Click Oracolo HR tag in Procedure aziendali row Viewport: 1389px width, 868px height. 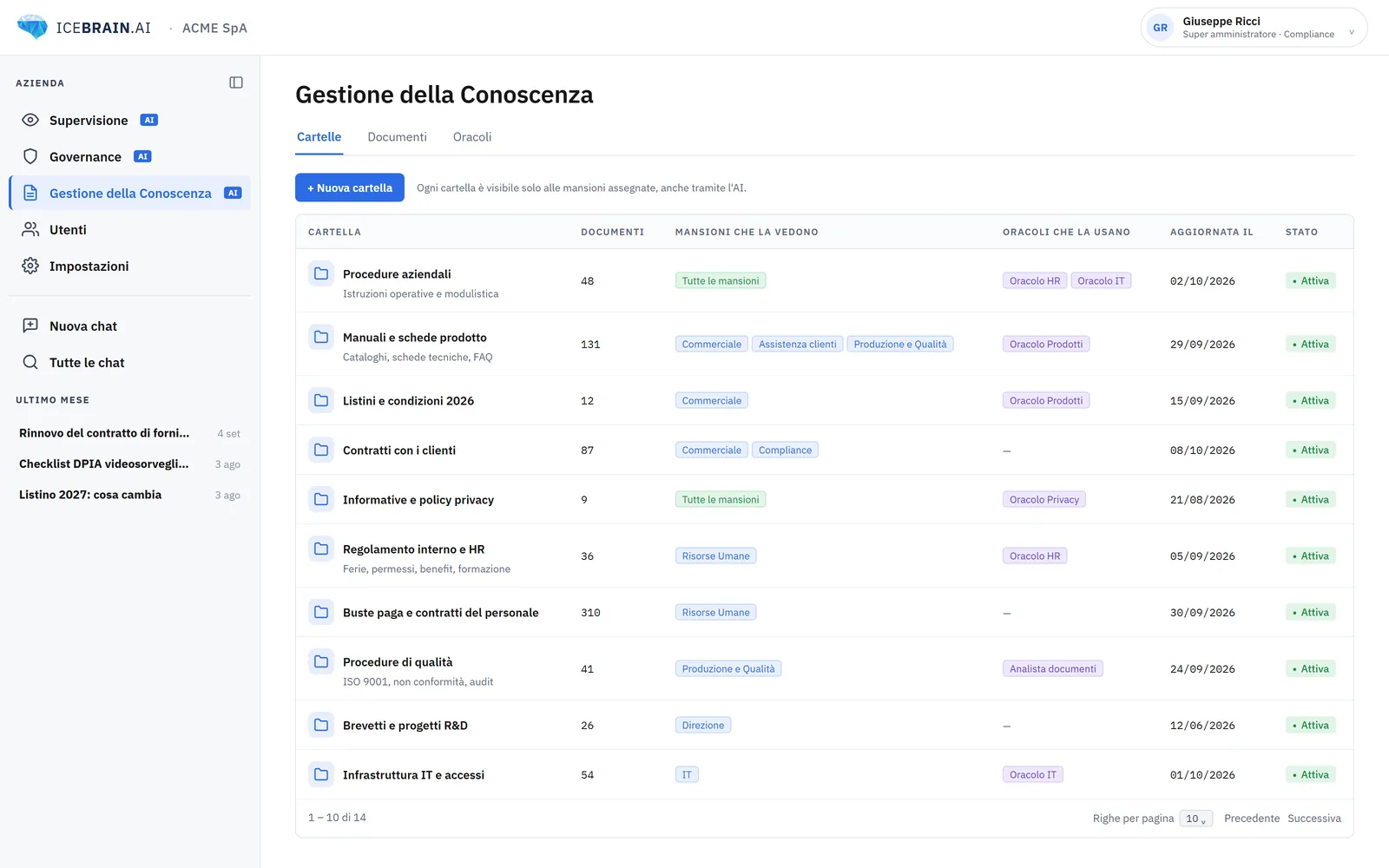pyautogui.click(x=1035, y=280)
